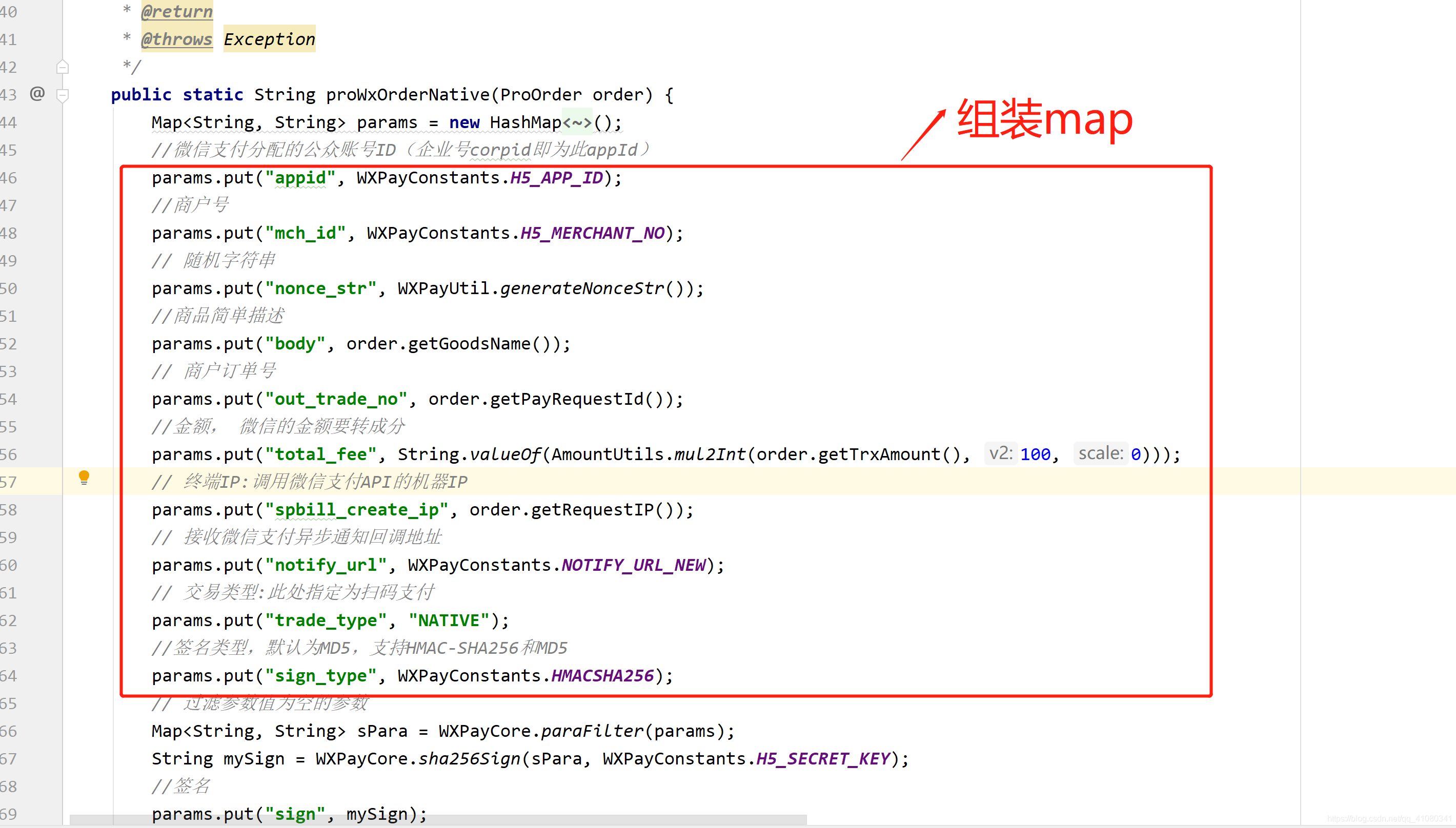
Task: Click the HMACSHA256 constant
Action: (x=602, y=676)
